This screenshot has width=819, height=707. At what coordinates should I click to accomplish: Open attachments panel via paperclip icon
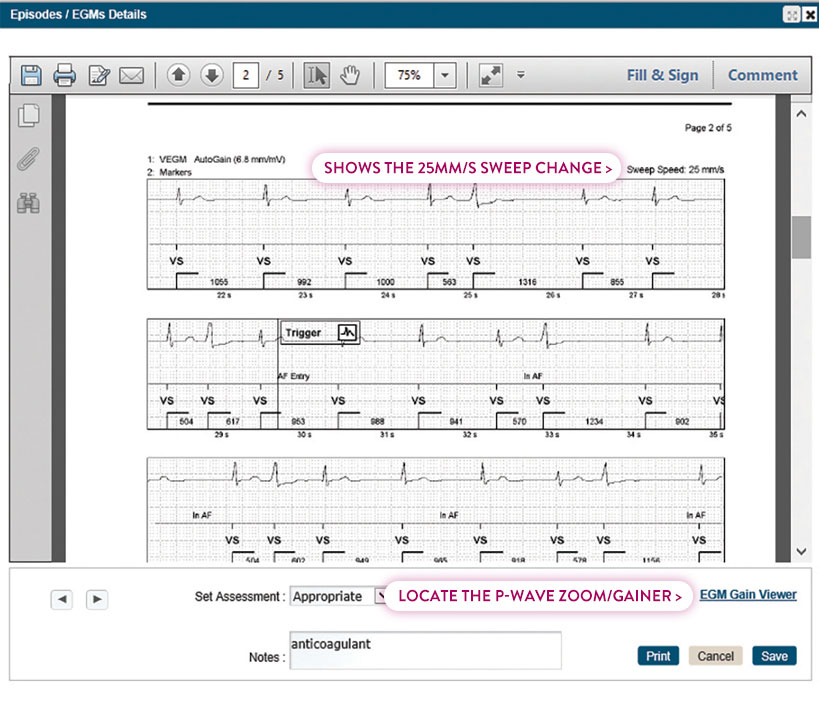coord(29,159)
